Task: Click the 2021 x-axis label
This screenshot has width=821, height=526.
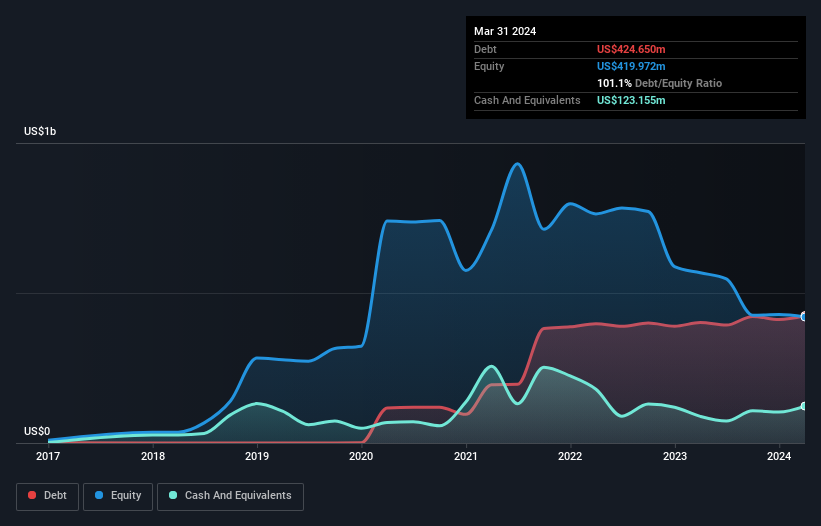Action: pos(465,456)
